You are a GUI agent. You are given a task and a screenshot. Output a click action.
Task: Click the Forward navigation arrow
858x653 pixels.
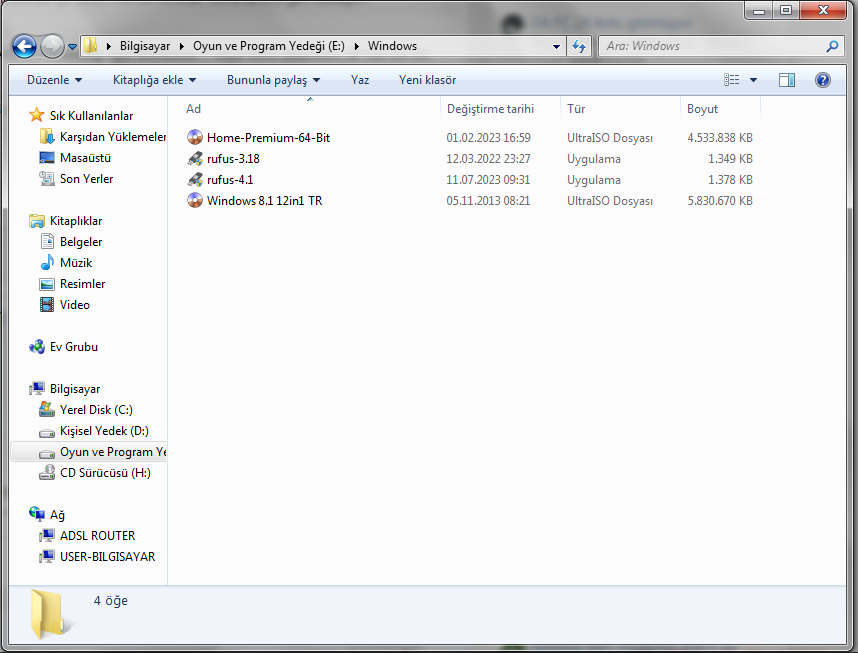pyautogui.click(x=53, y=46)
